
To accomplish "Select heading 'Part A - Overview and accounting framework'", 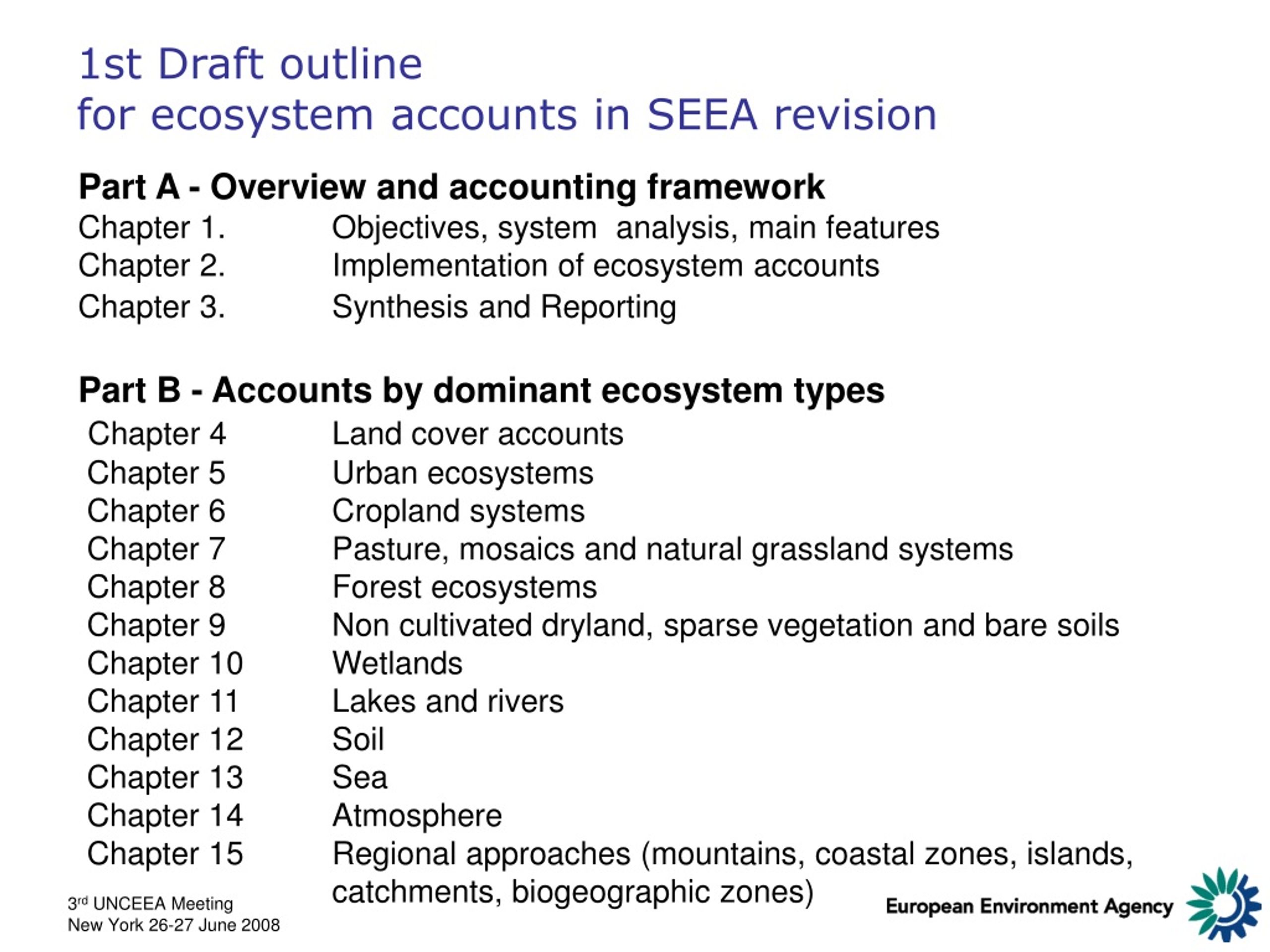I will click(x=451, y=187).
